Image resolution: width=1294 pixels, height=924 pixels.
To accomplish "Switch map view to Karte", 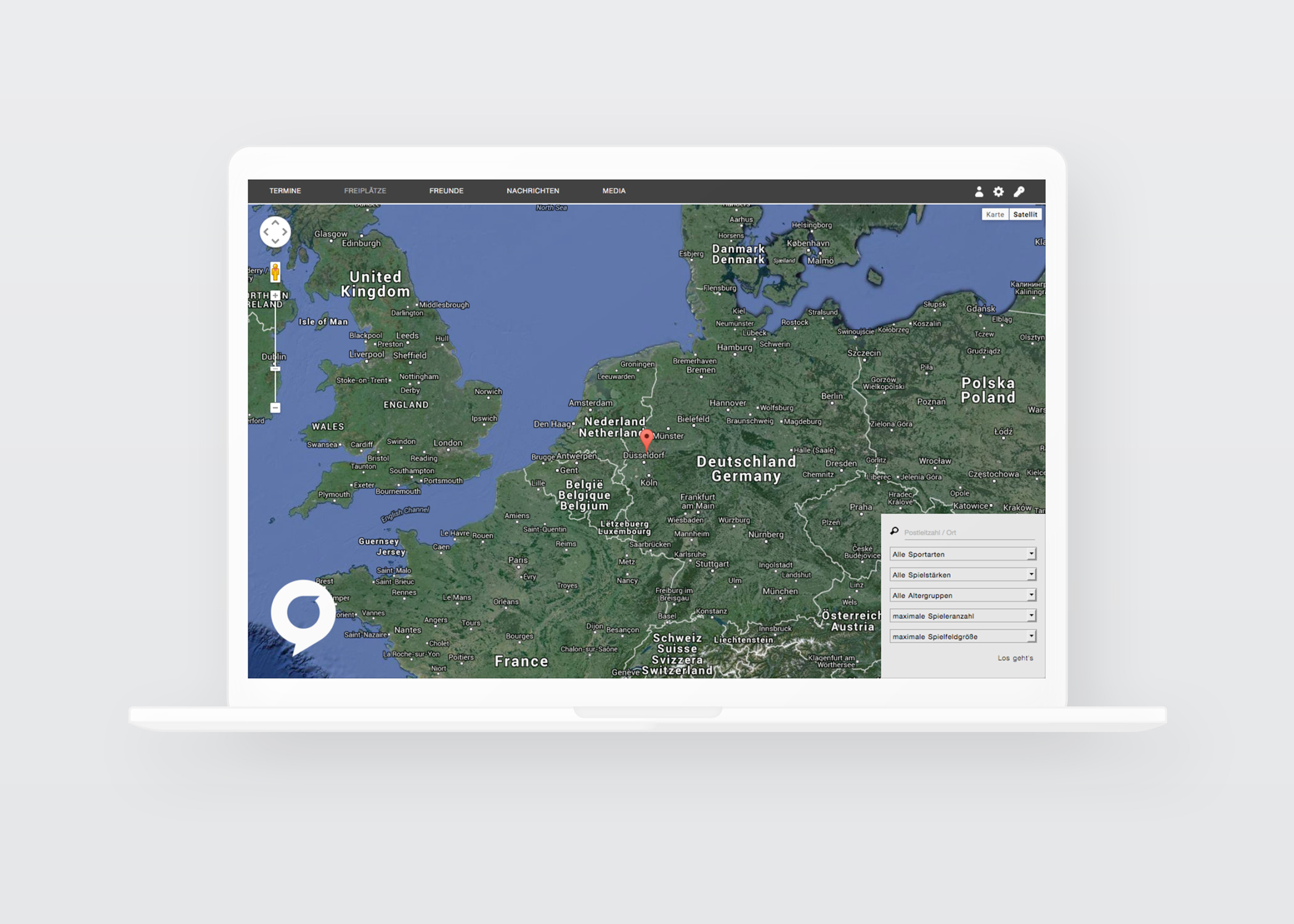I will click(995, 214).
